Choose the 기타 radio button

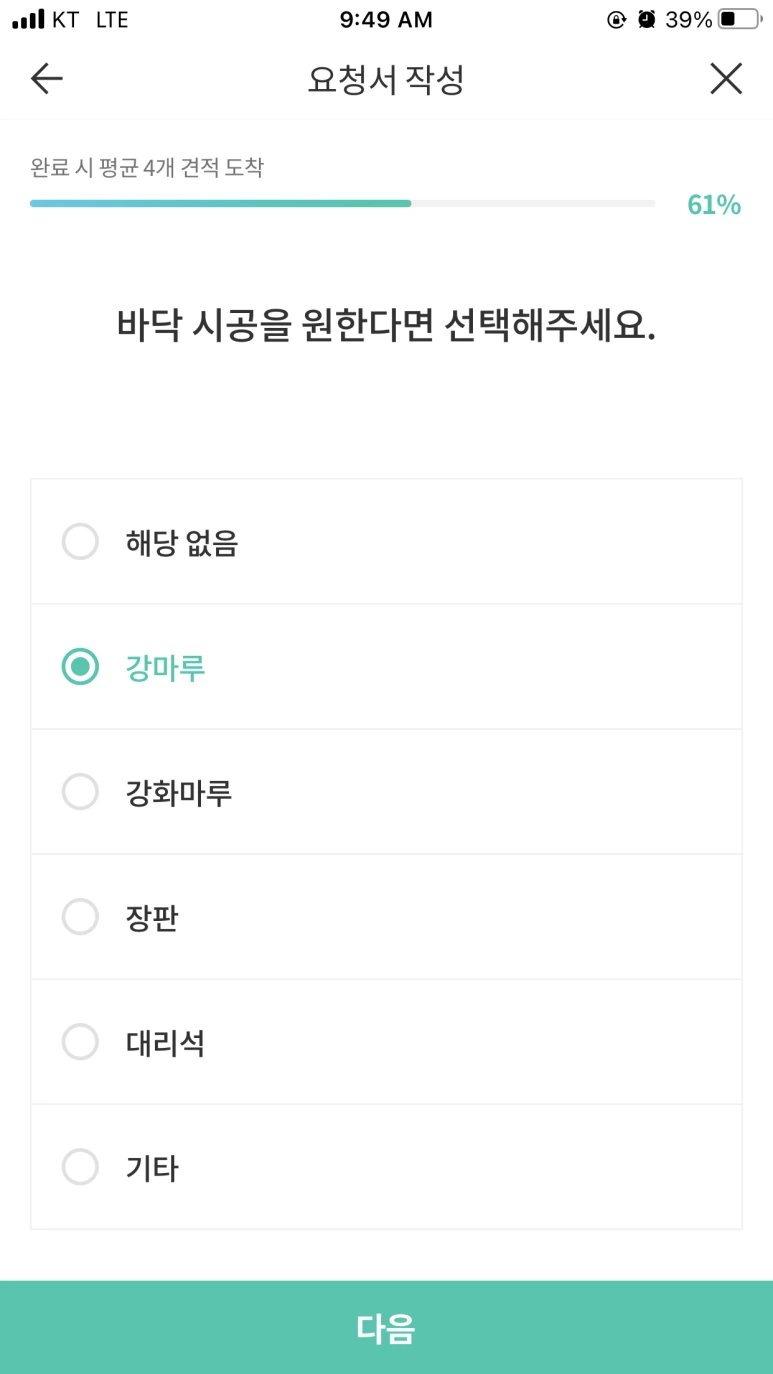(x=80, y=1167)
